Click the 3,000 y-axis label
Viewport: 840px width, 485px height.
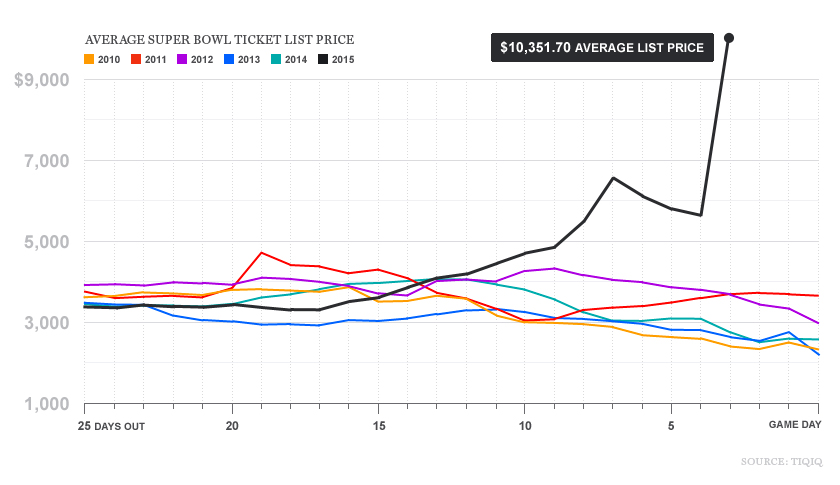46,323
